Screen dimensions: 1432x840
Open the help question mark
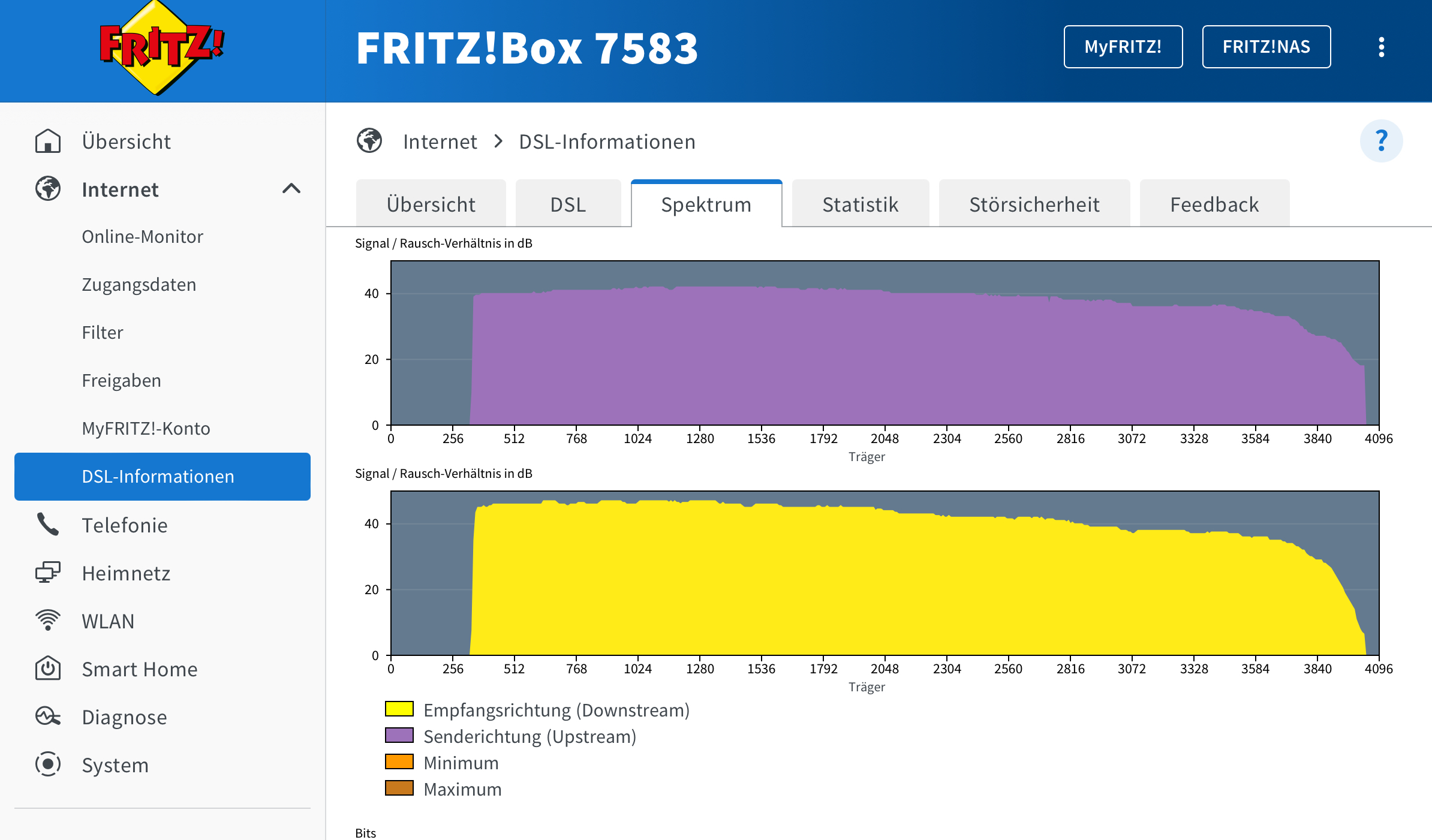click(1381, 141)
